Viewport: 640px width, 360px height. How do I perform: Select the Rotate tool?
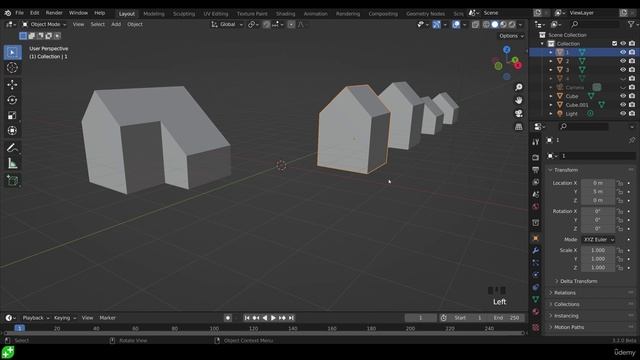[x=12, y=100]
